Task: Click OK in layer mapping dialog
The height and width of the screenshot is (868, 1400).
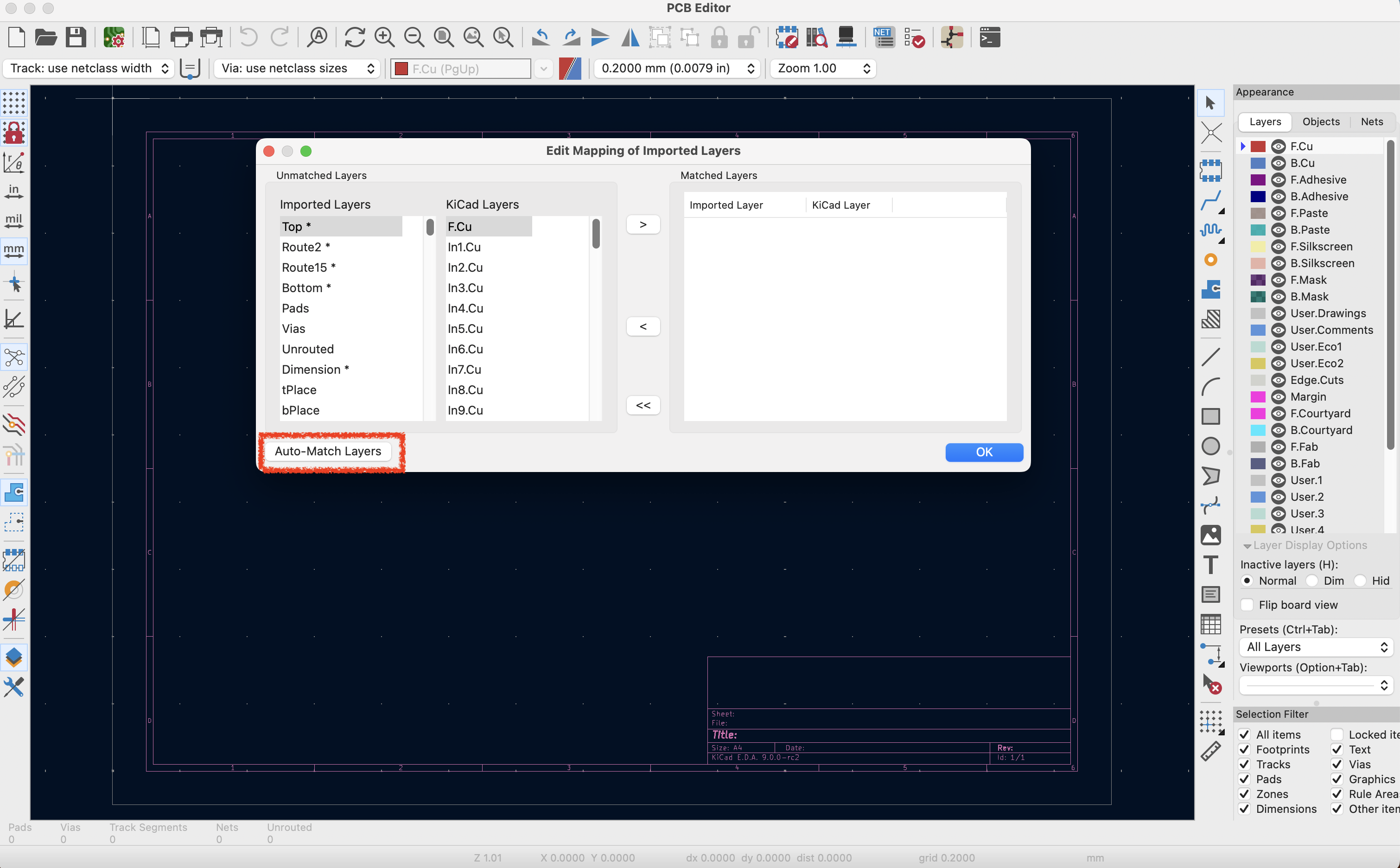Action: click(x=984, y=453)
